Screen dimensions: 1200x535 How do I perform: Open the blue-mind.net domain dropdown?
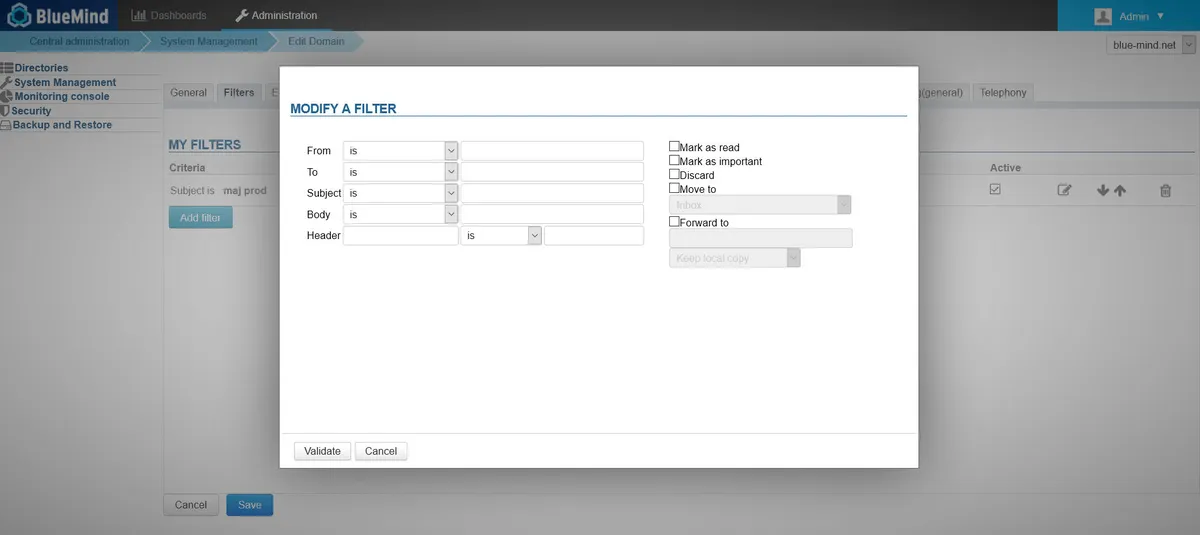[1151, 45]
